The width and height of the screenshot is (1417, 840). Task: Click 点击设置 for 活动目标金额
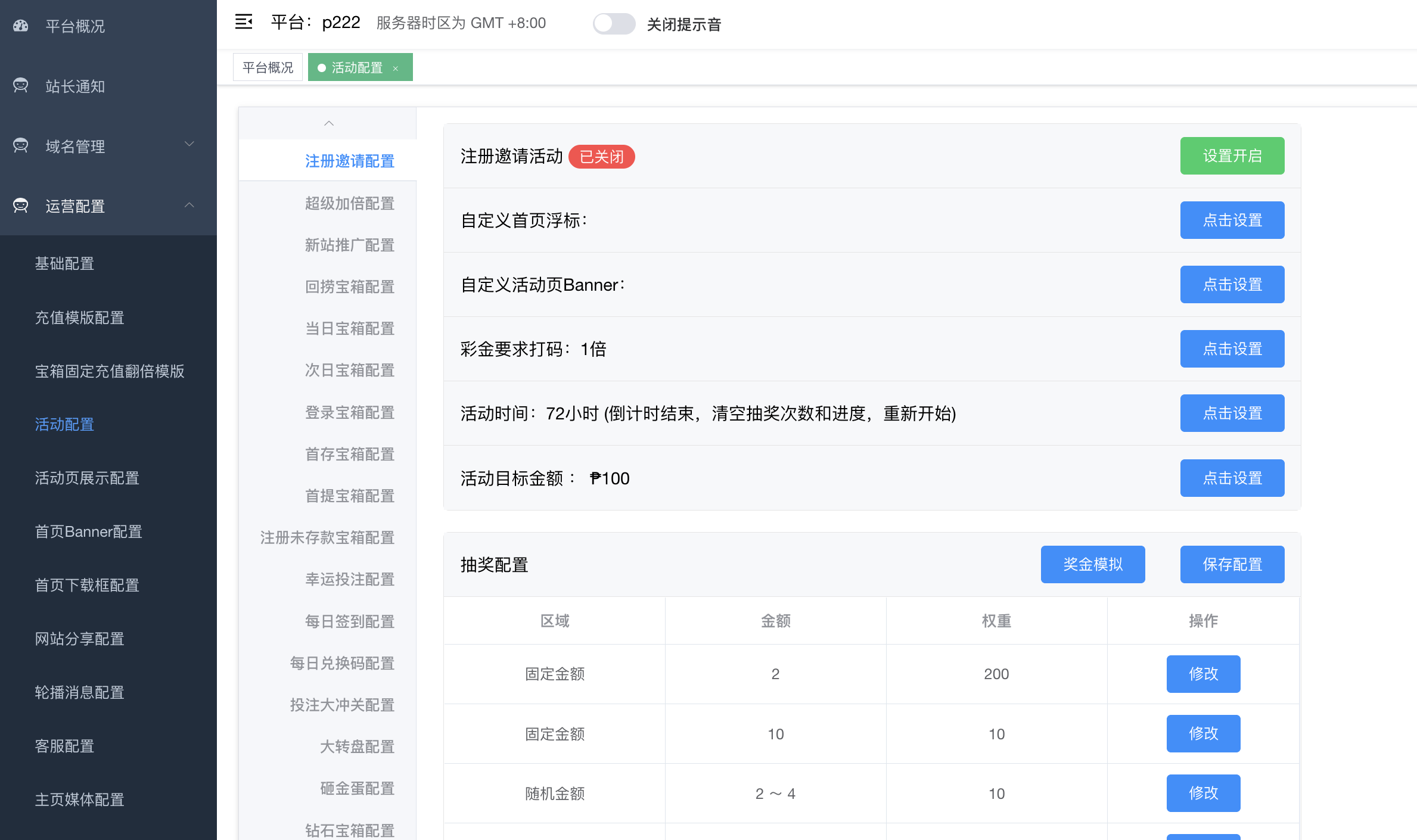click(x=1232, y=478)
